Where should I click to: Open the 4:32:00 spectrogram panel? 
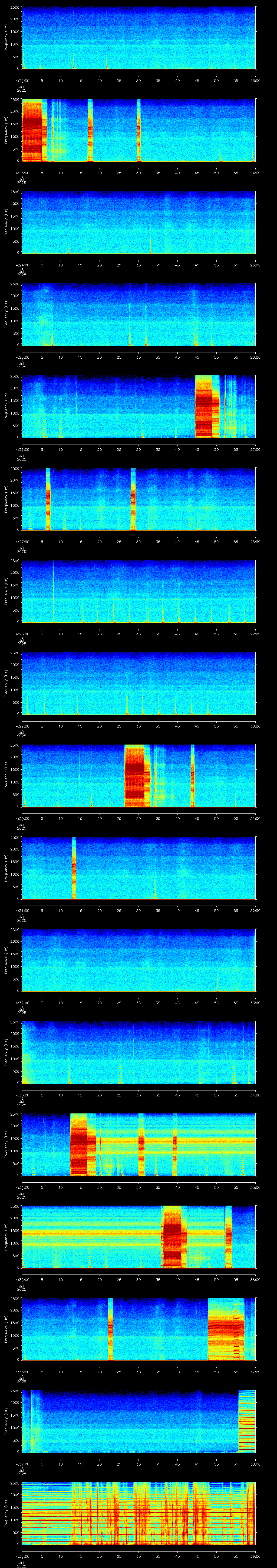[139, 960]
